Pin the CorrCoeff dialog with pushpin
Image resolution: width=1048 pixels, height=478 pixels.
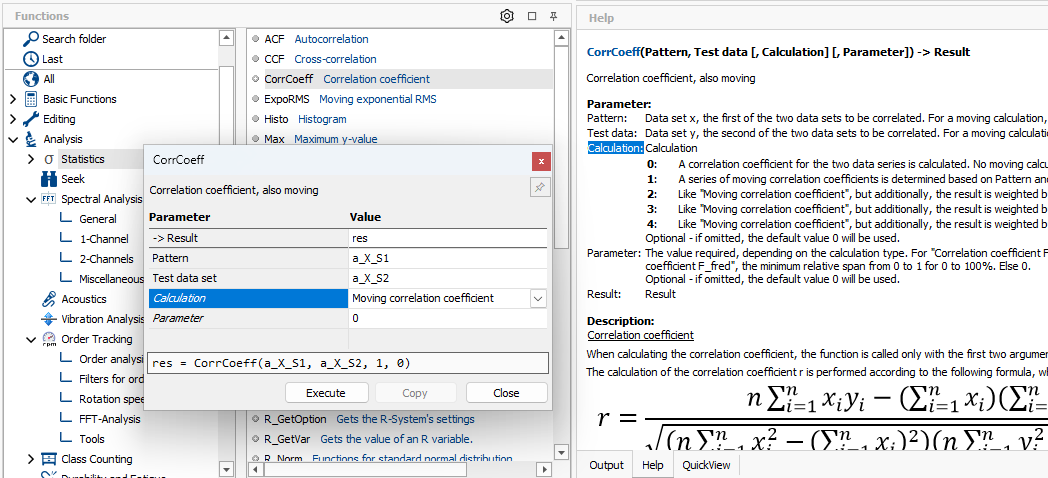539,187
